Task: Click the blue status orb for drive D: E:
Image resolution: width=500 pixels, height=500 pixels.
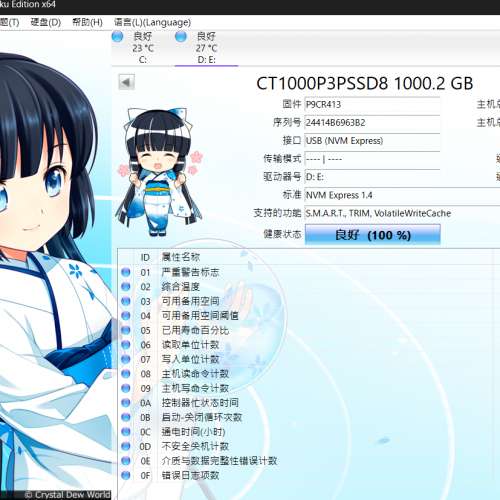Action: click(181, 36)
